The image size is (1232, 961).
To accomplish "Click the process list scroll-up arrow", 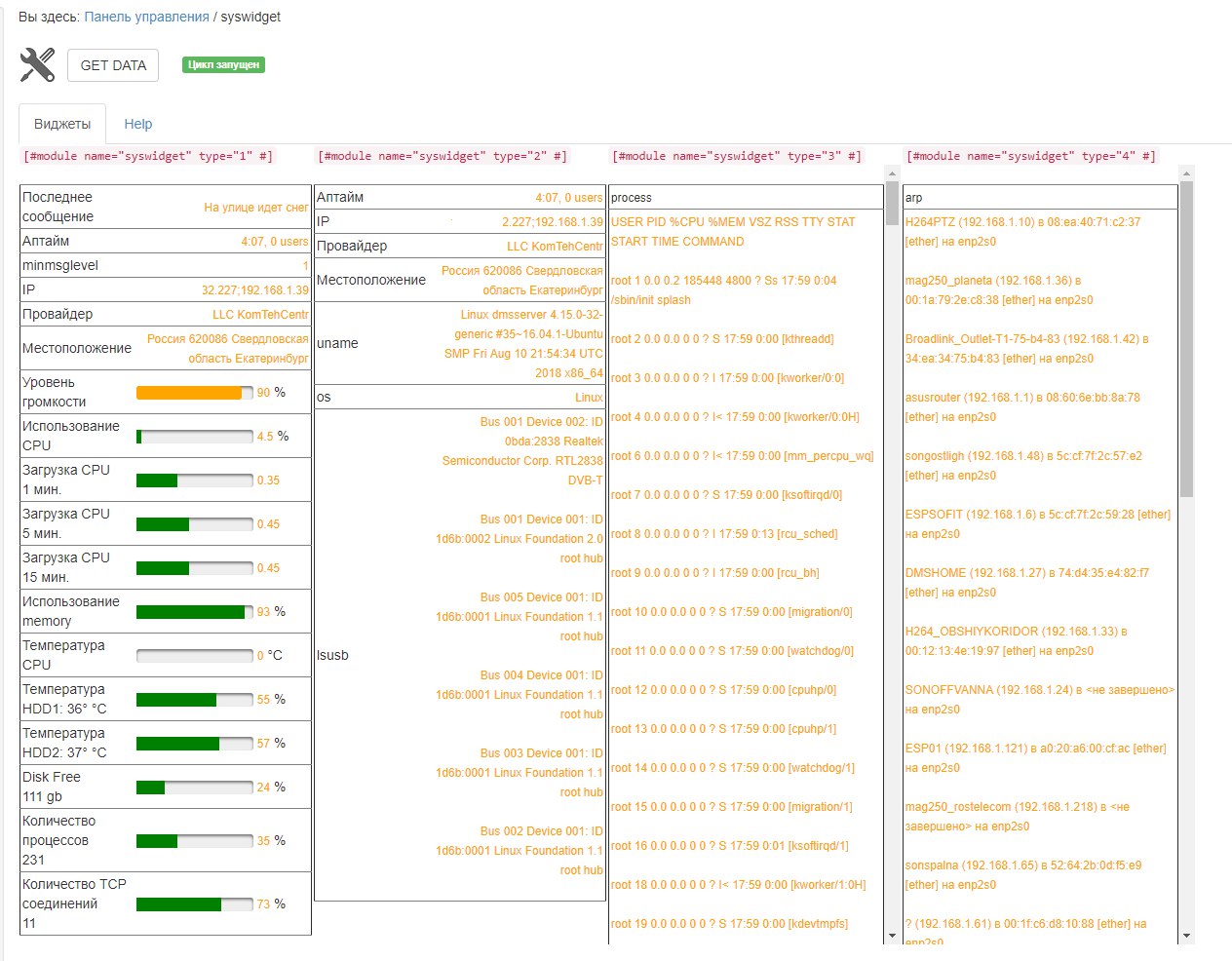I will point(892,173).
